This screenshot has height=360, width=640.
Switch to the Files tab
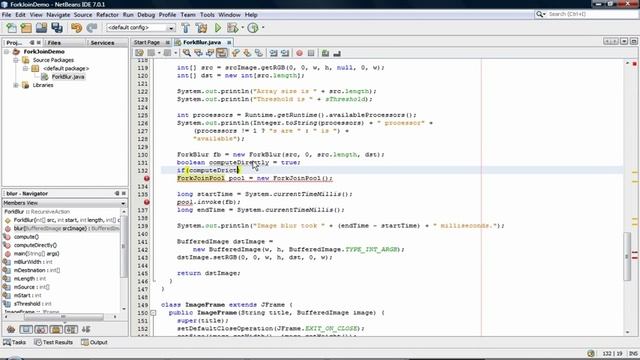(54, 42)
